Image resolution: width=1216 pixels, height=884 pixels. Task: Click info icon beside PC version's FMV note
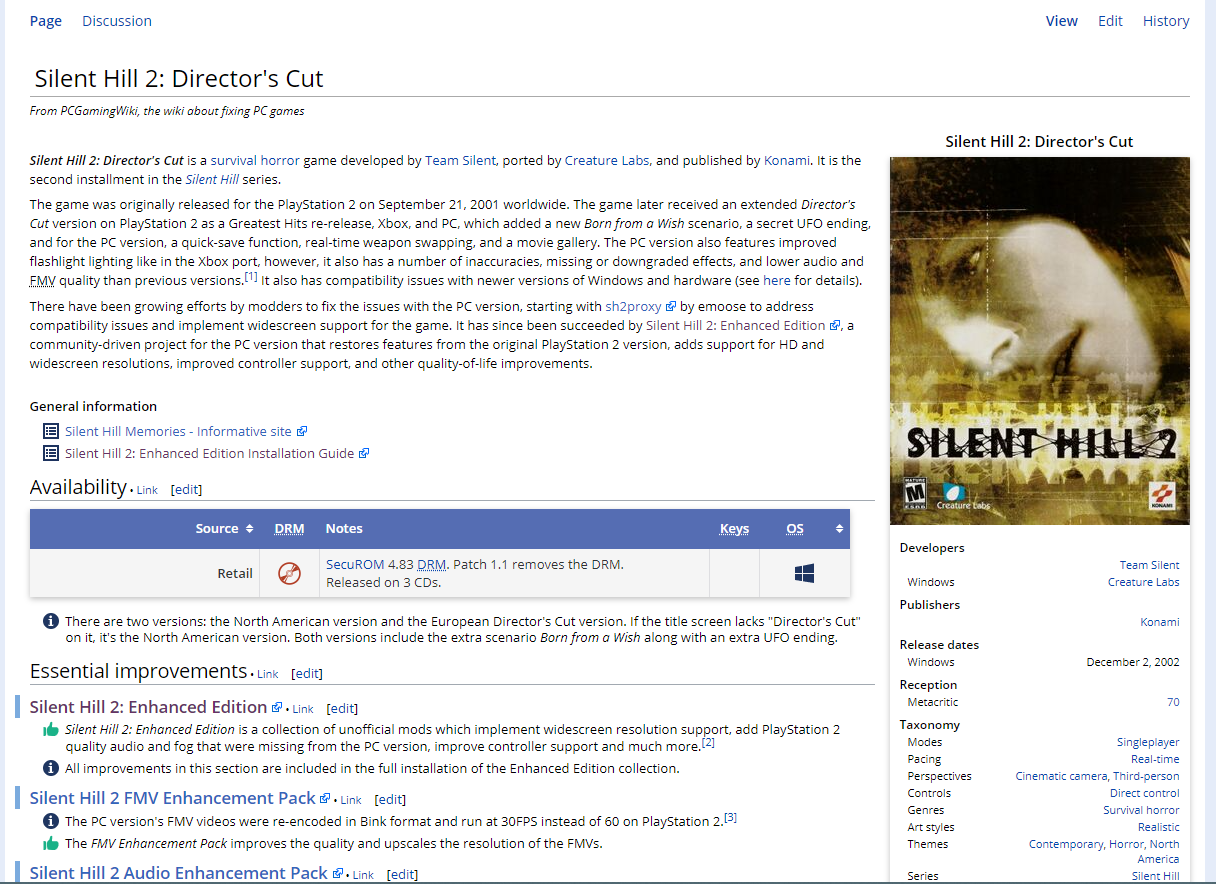(x=51, y=820)
